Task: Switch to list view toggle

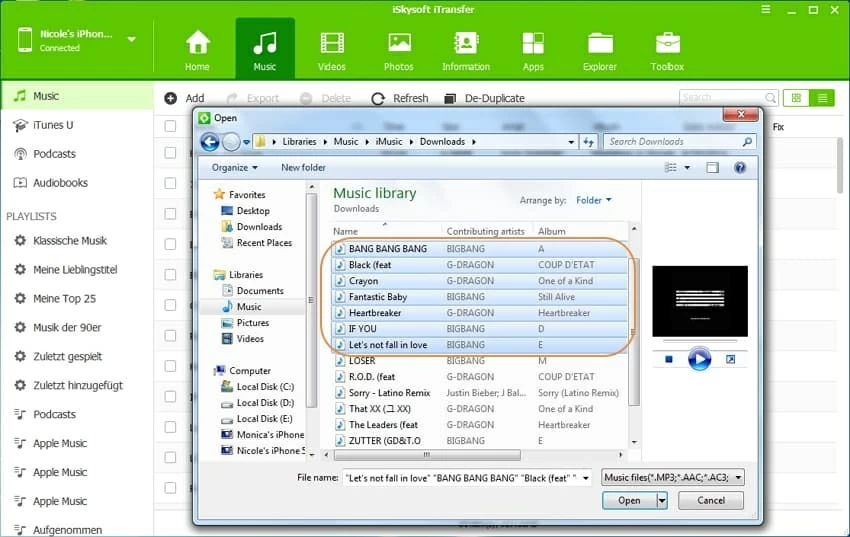Action: [x=822, y=98]
